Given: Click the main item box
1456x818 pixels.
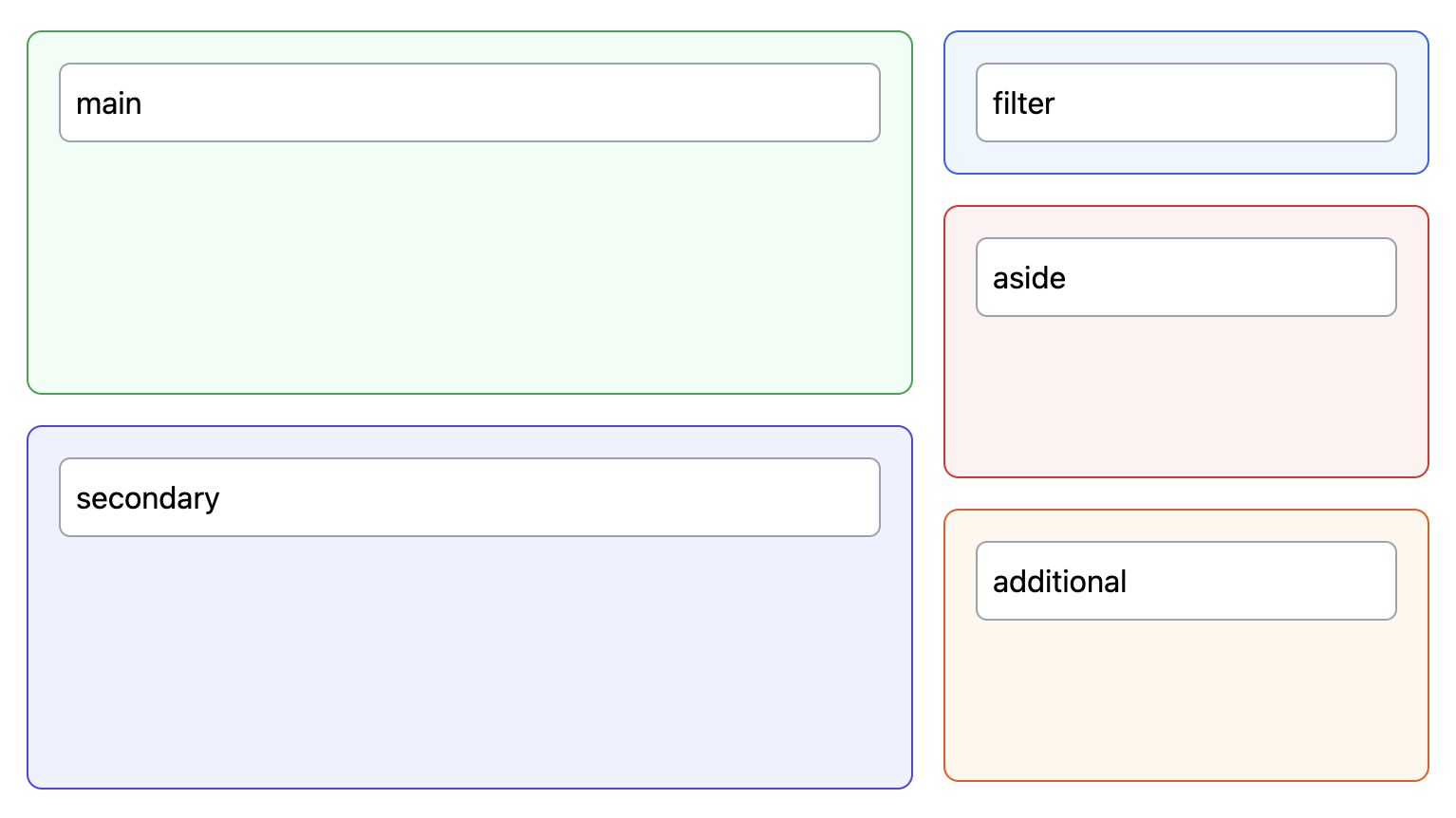Looking at the screenshot, I should pos(469,102).
